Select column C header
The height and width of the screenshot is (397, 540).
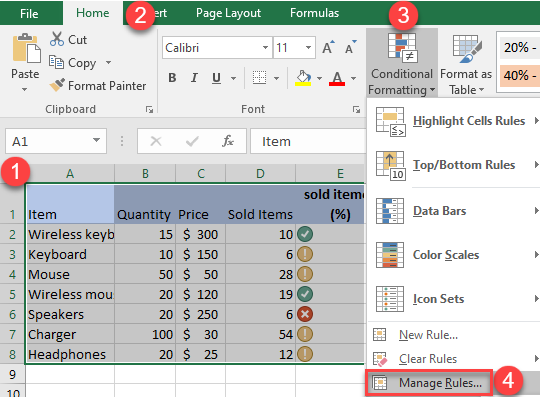click(201, 174)
